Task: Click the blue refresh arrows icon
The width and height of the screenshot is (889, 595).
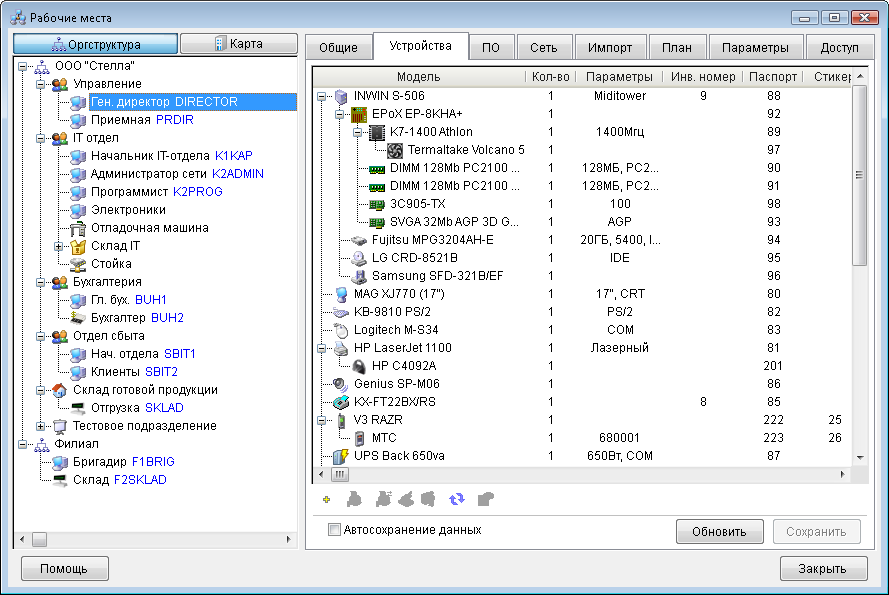Action: pyautogui.click(x=457, y=498)
